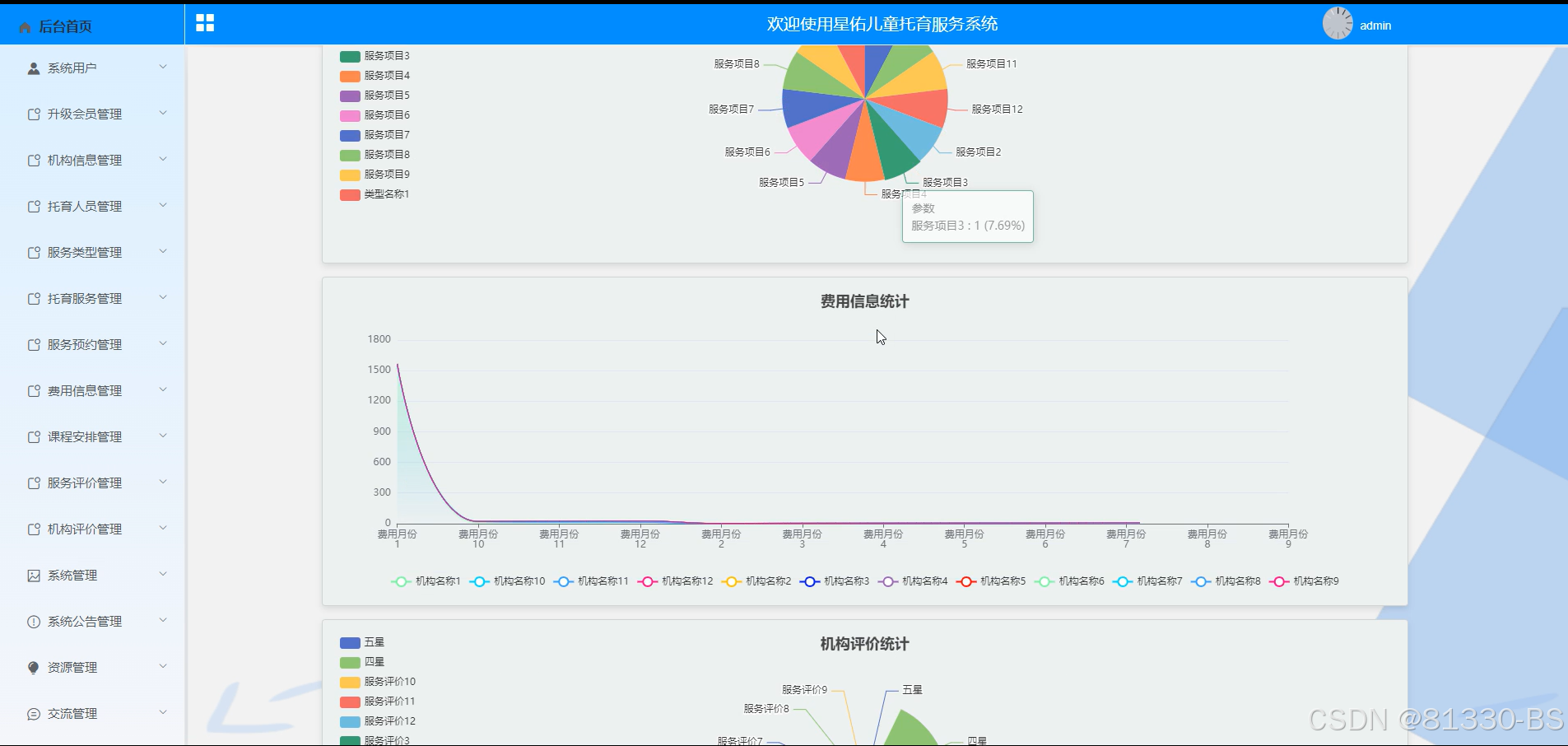Toggle 机构名称10 series in line chart legend

[507, 581]
